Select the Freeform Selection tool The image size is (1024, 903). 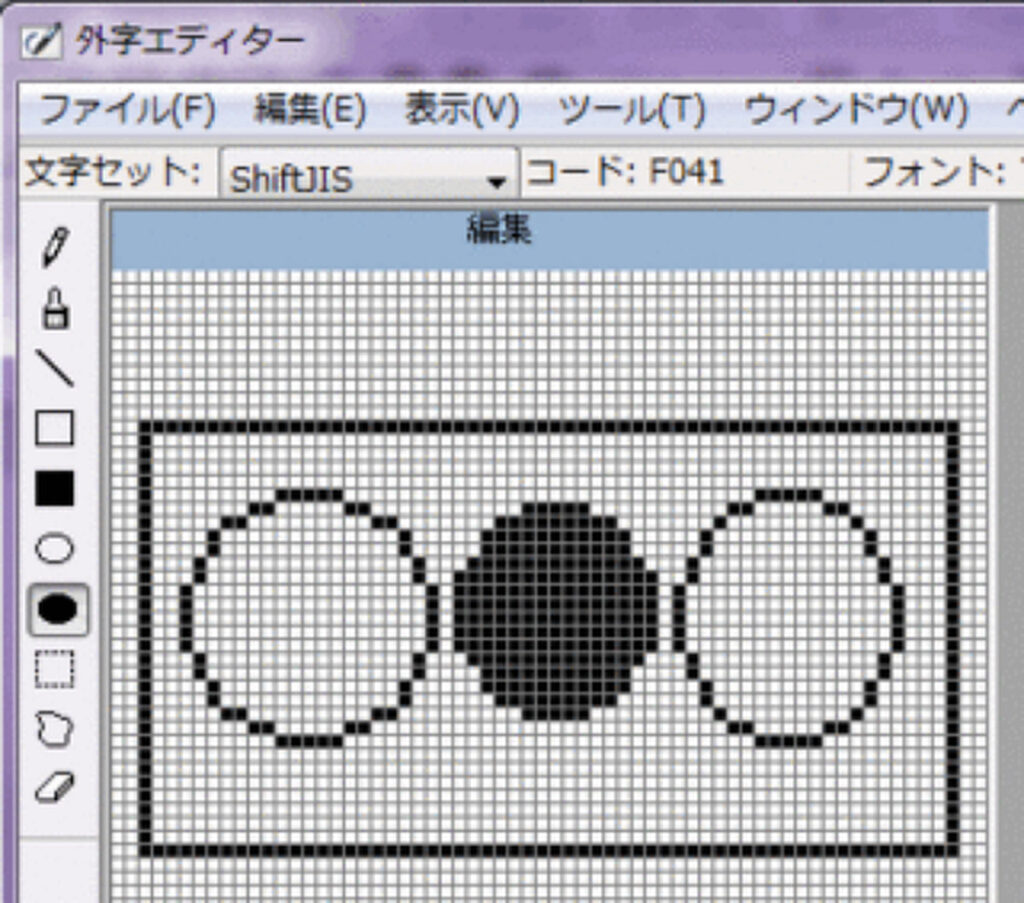point(54,729)
